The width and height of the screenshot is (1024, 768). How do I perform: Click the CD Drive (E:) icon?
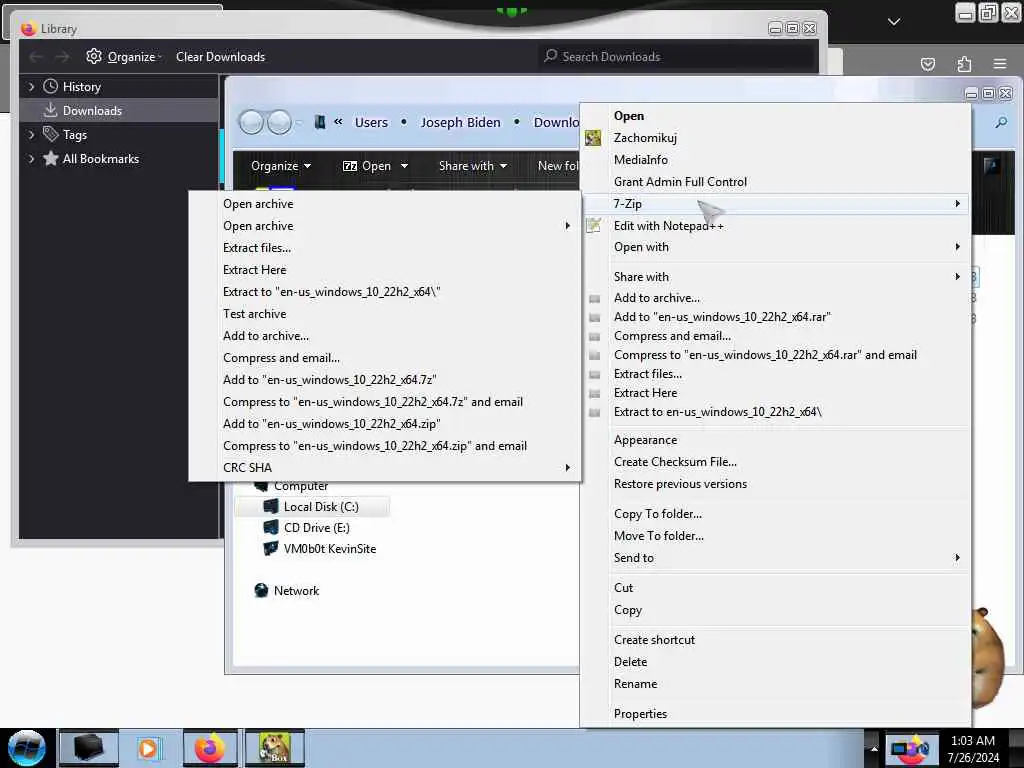[x=270, y=527]
